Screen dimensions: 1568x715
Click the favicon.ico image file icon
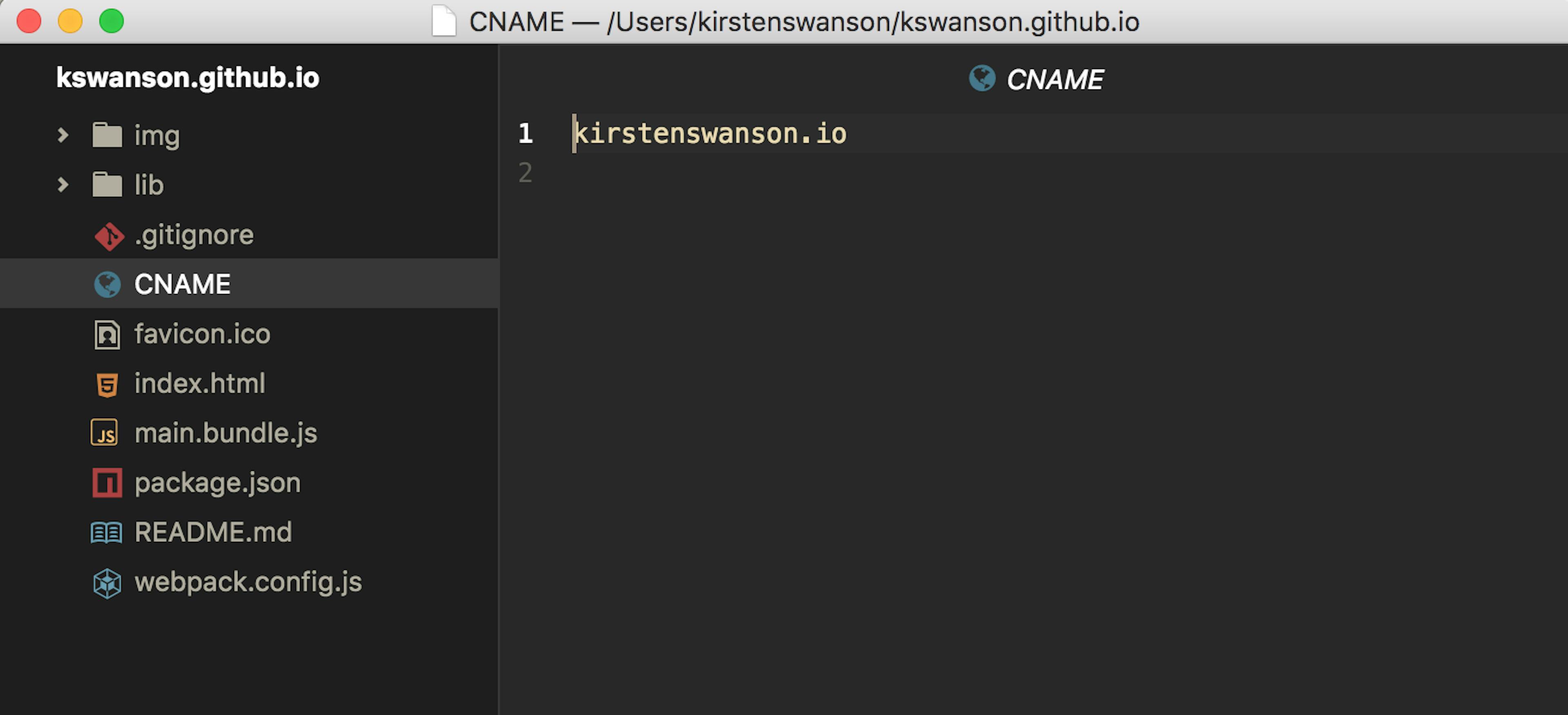(x=107, y=335)
